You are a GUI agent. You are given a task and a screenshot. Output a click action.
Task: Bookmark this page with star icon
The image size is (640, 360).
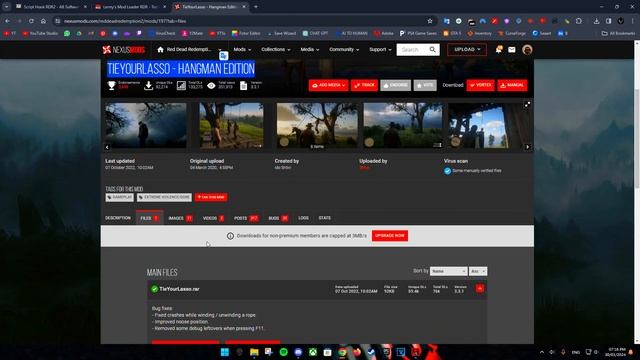(x=430, y=21)
